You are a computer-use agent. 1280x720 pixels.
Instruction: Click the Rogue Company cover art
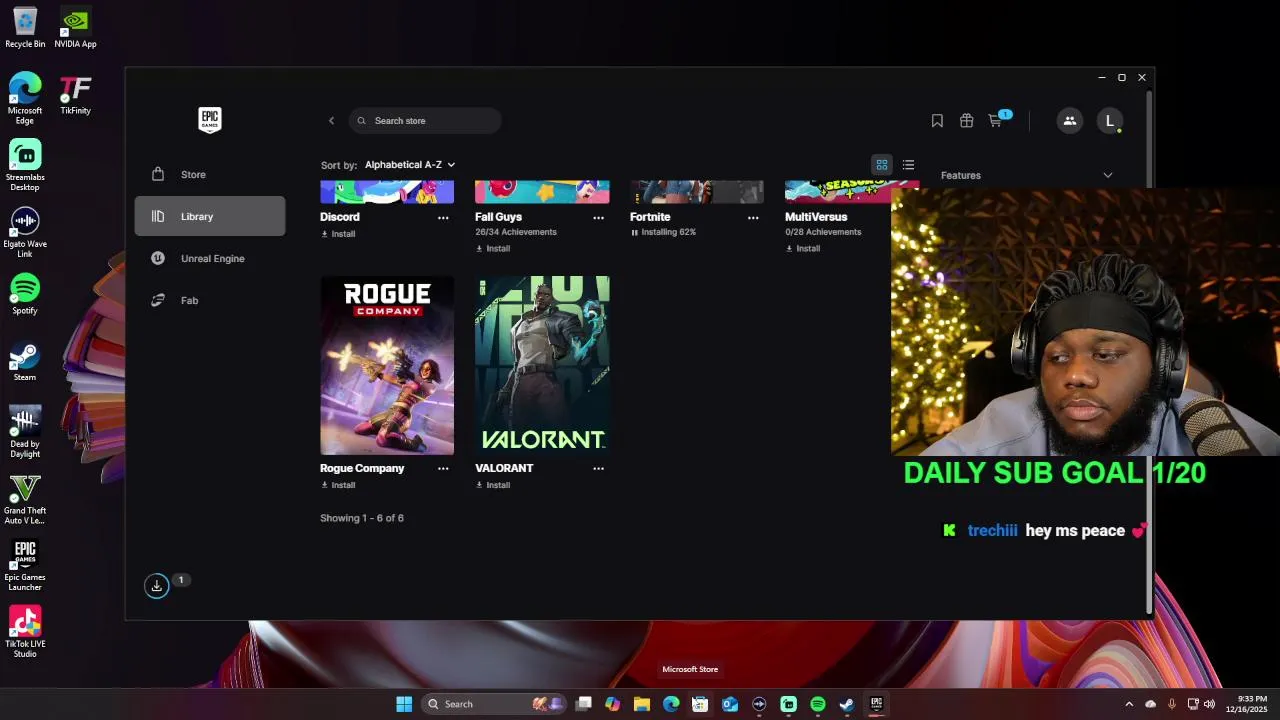click(387, 365)
